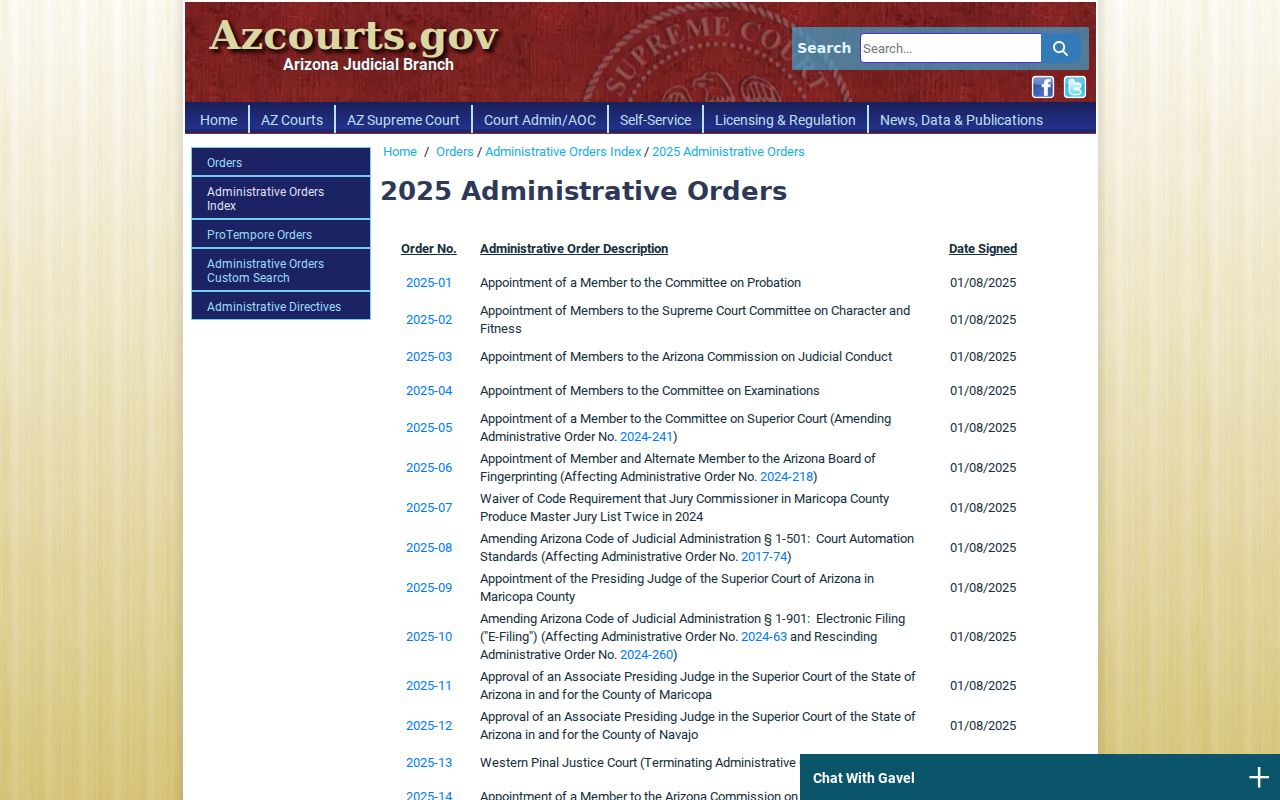This screenshot has height=800, width=1280.
Task: Open the Facebook page icon
Action: pos(1043,87)
